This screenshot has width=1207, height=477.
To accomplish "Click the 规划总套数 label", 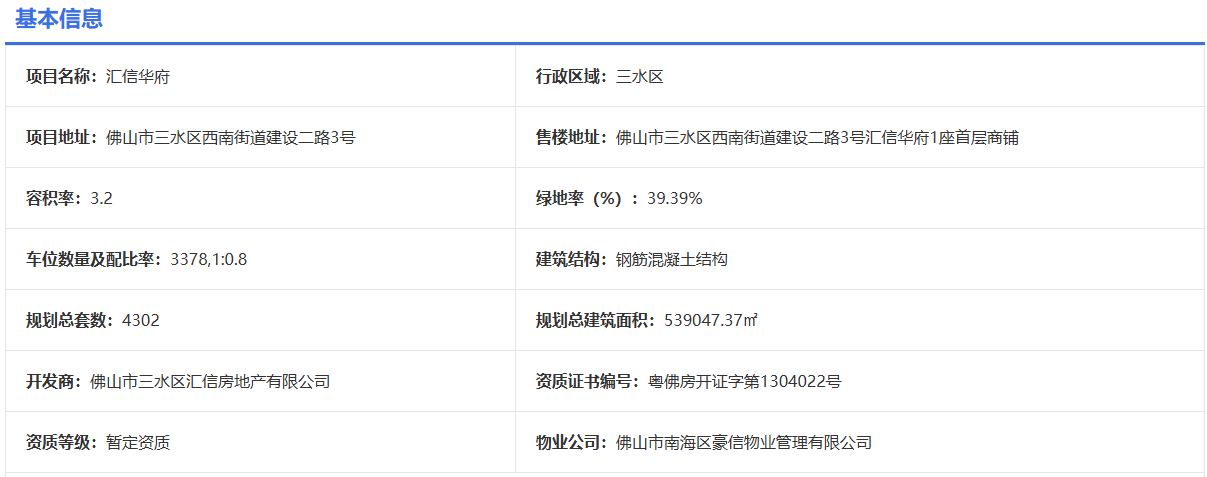I will point(70,320).
